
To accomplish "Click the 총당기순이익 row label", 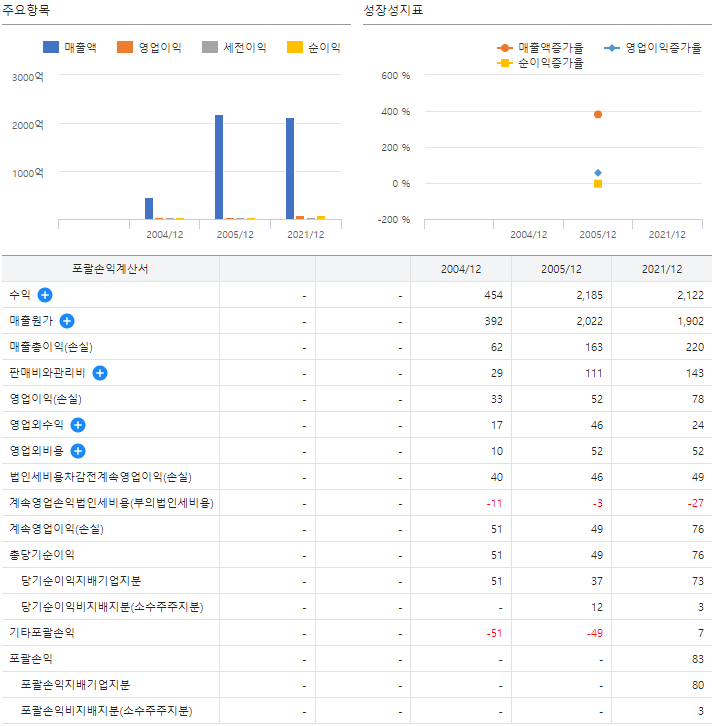I will pos(42,554).
